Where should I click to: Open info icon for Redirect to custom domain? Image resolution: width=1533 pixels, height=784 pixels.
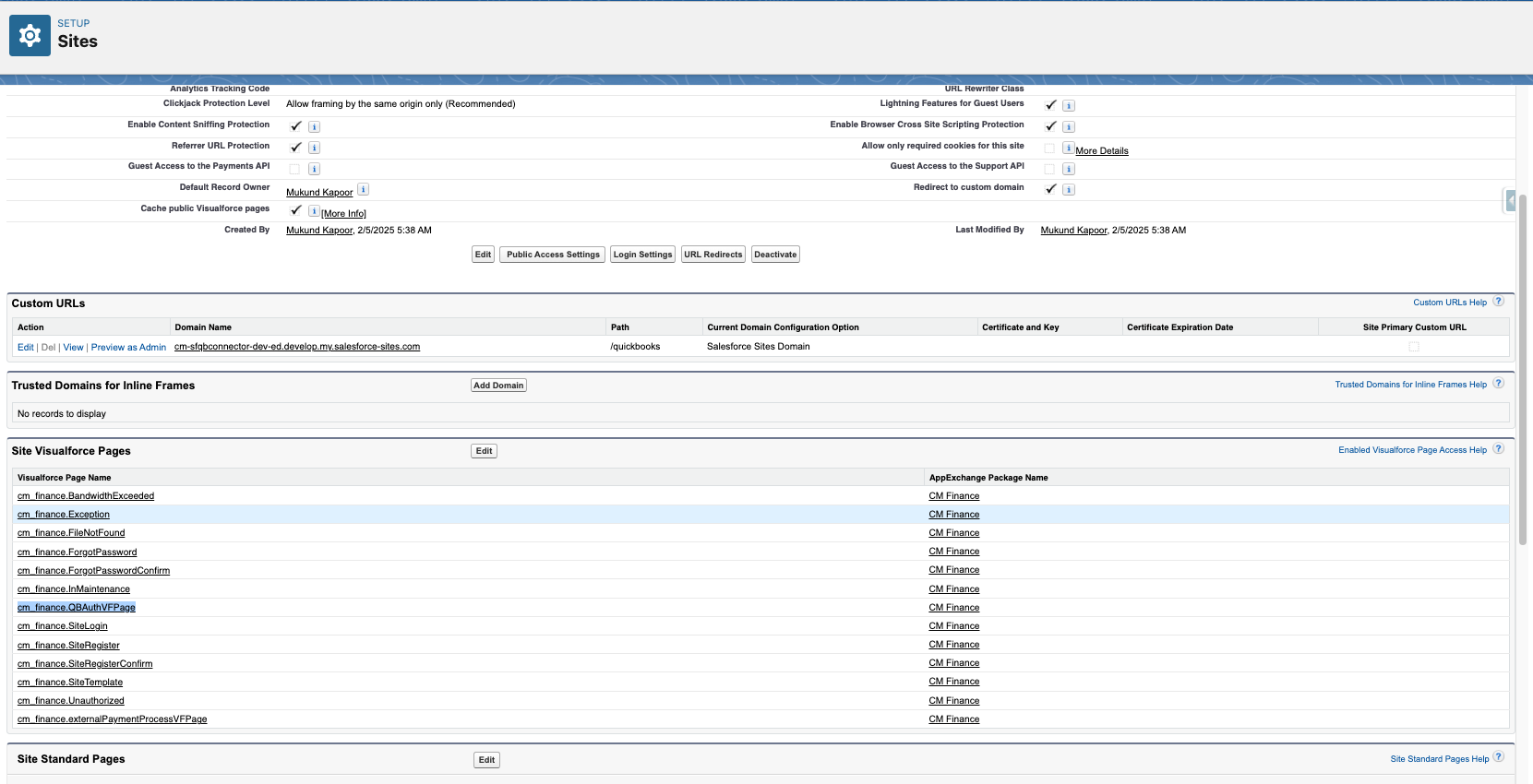coord(1069,190)
